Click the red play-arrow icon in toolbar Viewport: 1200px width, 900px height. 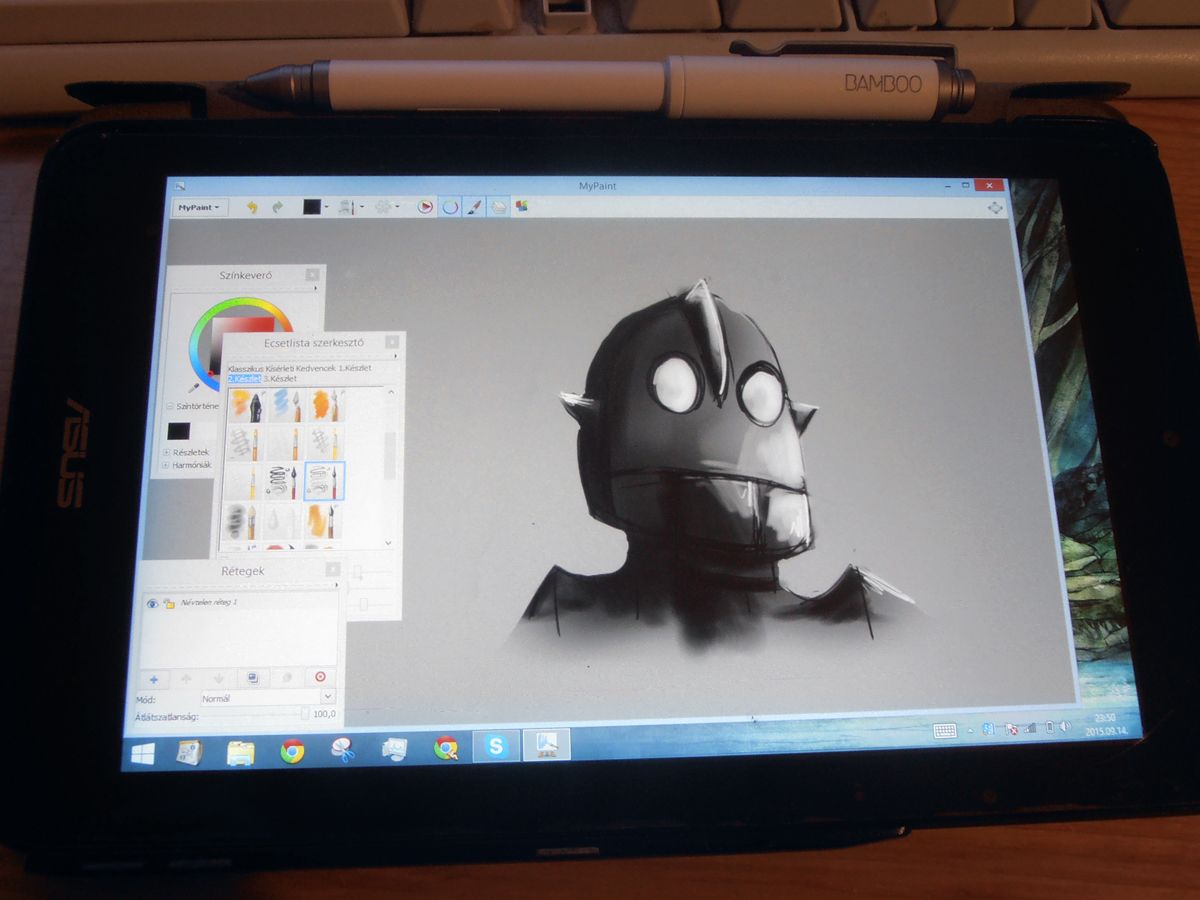425,207
